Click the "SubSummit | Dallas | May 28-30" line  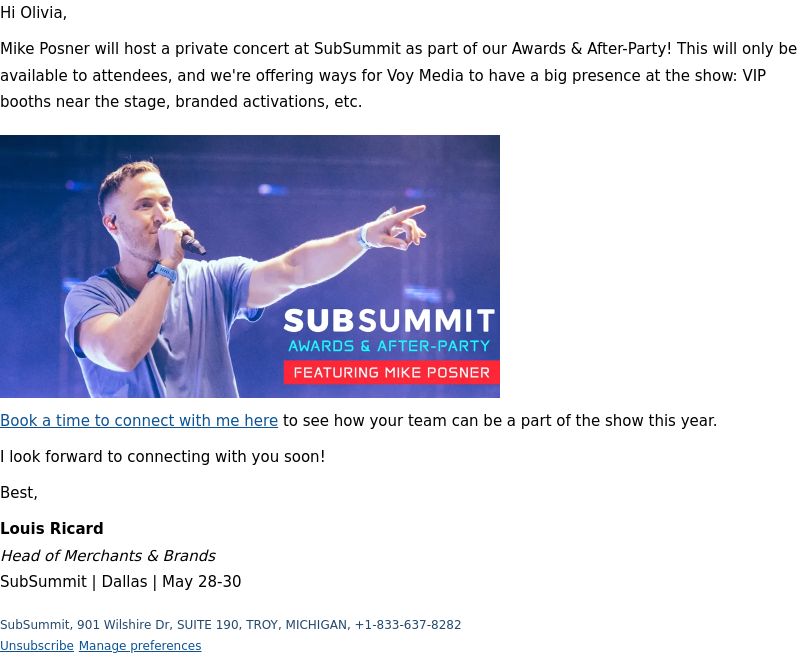point(120,582)
